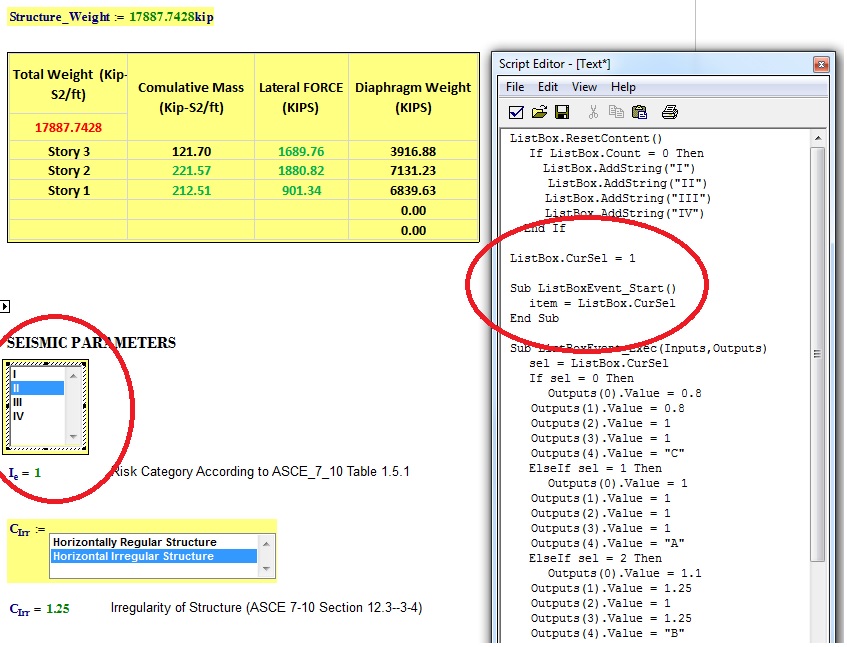Click the Lateral FORCE column header
The width and height of the screenshot is (847, 647).
(301, 97)
